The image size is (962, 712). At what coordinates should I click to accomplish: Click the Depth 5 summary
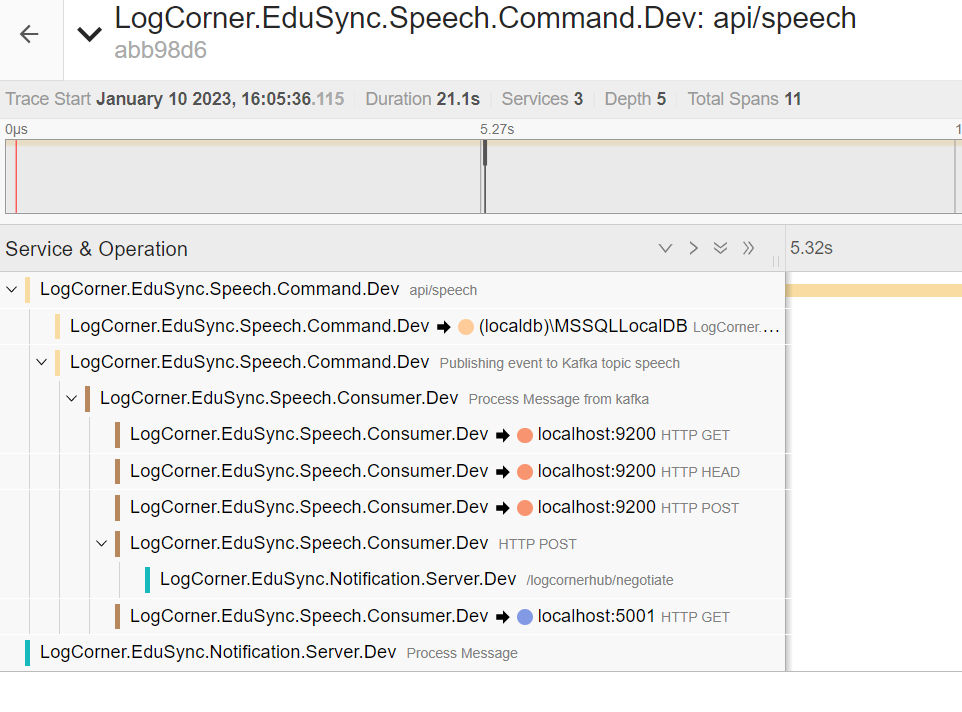[635, 99]
